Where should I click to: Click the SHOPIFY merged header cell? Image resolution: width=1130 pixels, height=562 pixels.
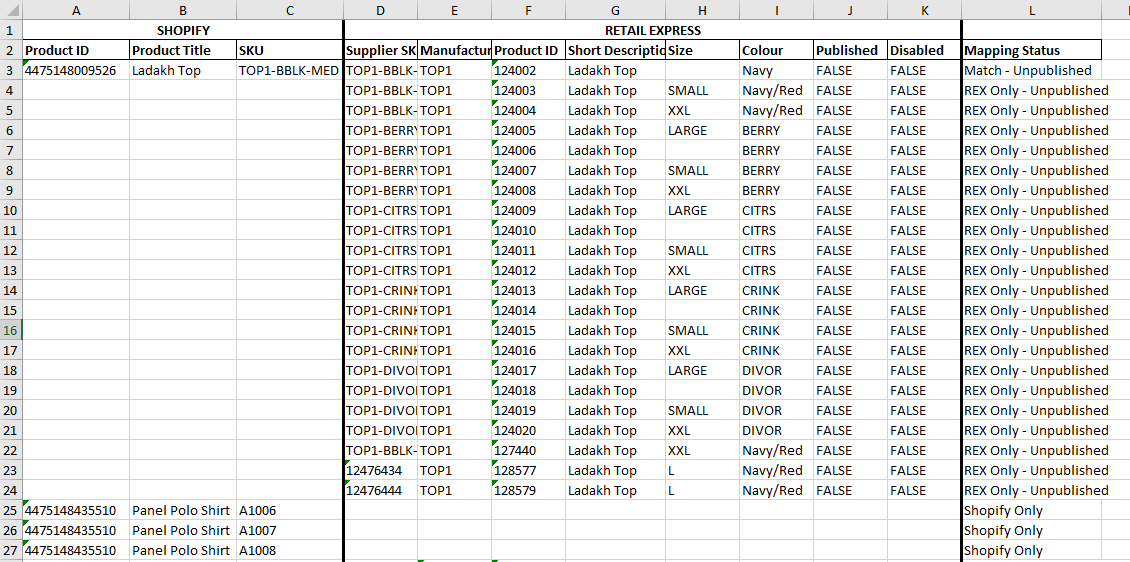click(183, 30)
